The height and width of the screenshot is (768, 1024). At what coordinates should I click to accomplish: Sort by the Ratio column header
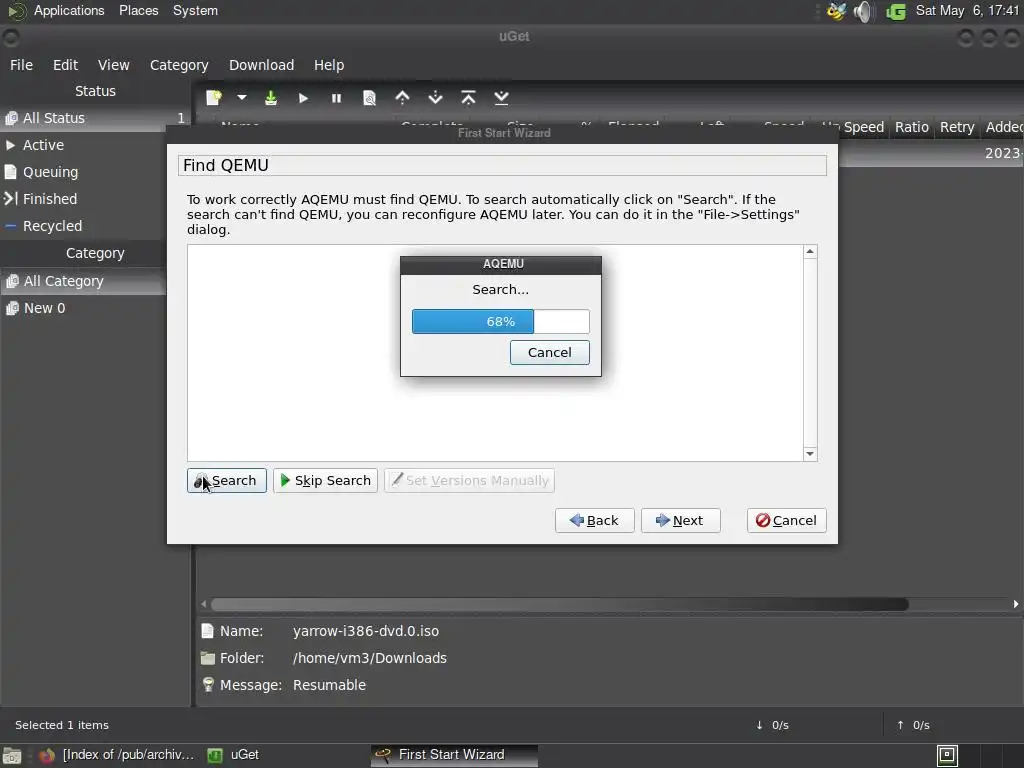coord(912,127)
